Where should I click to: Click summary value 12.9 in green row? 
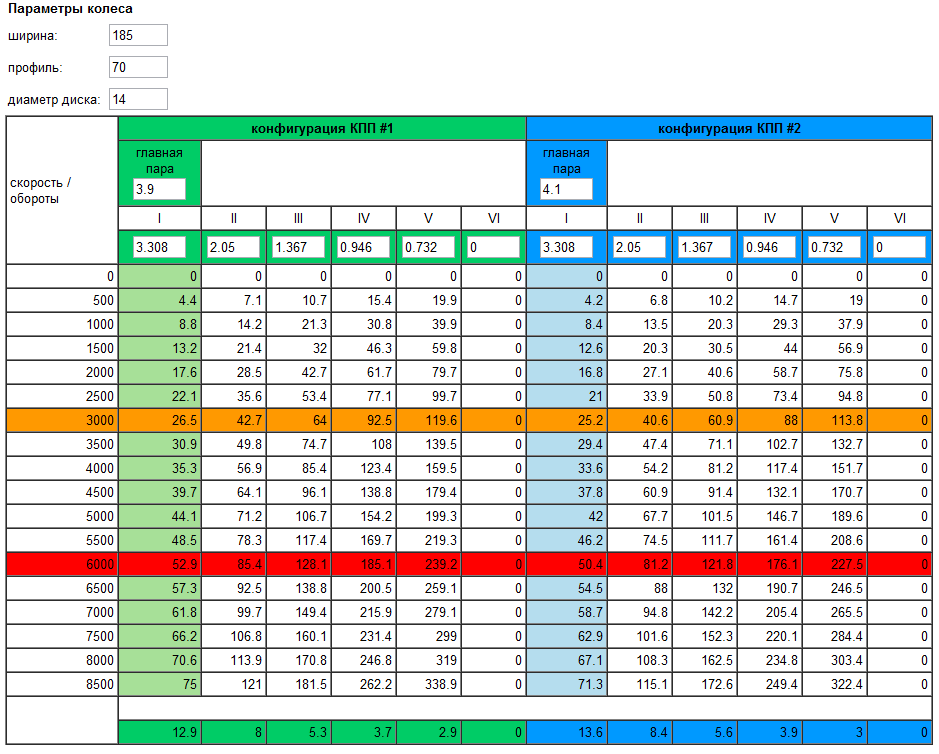[x=159, y=732]
